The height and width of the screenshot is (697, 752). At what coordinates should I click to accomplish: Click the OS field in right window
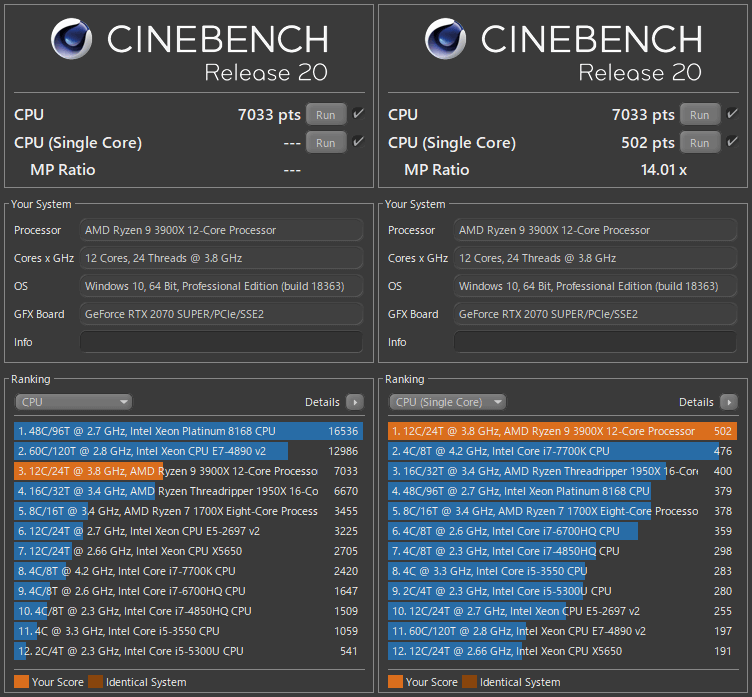595,286
